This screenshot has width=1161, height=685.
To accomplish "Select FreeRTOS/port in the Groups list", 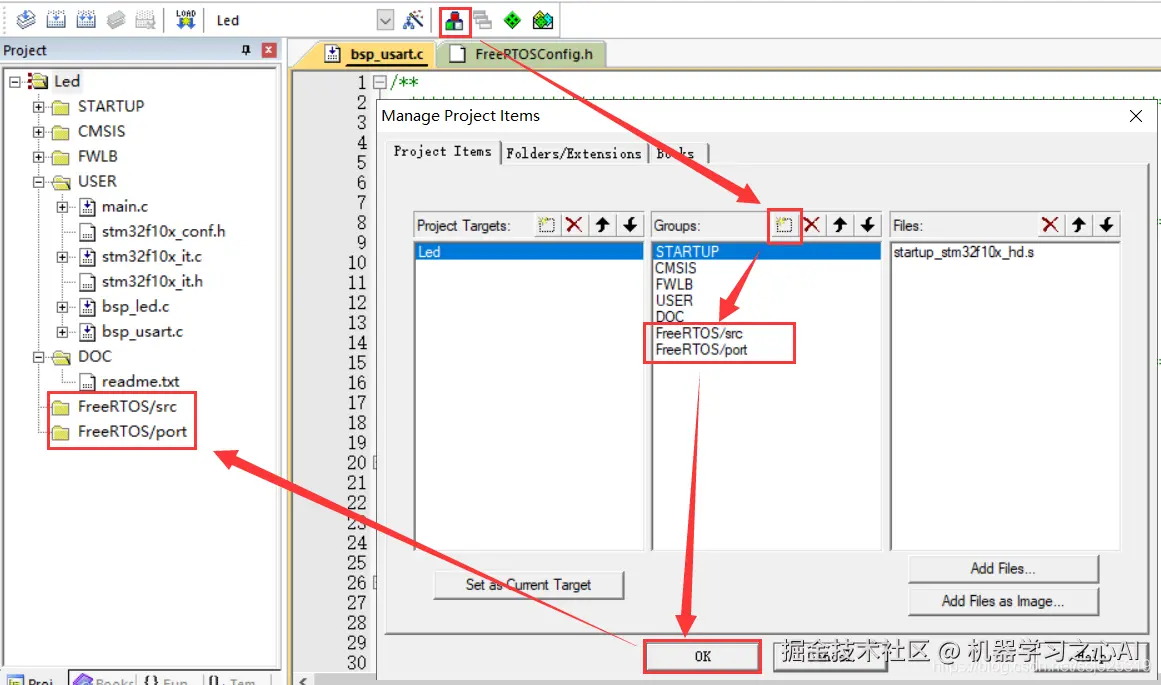I will [766, 350].
